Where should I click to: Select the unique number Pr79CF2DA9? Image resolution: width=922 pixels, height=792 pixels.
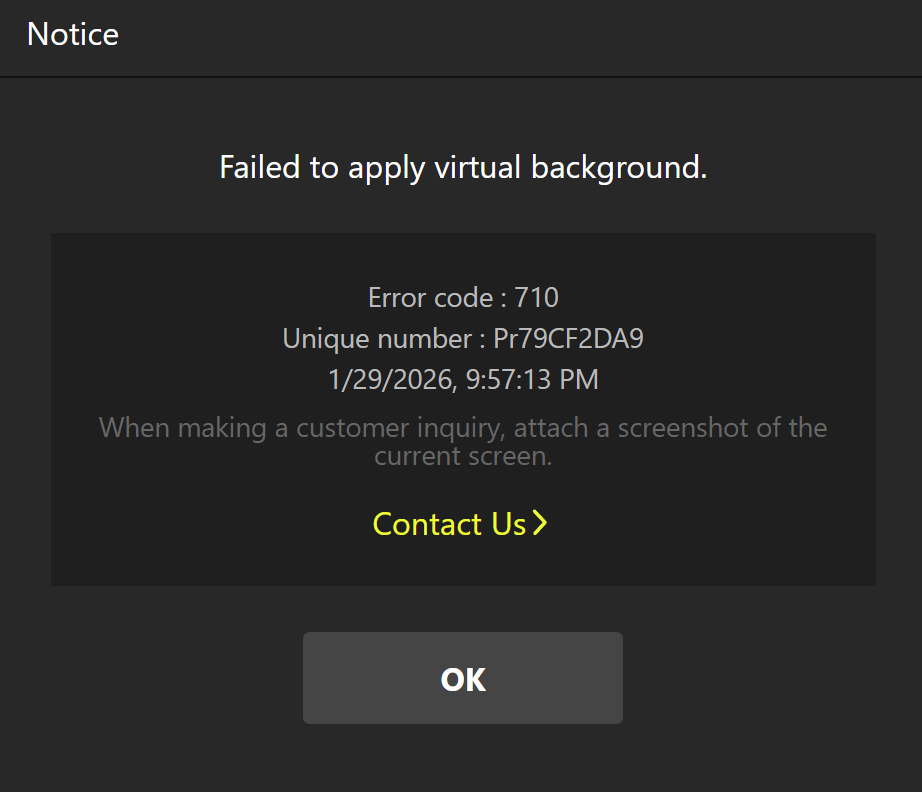point(568,339)
